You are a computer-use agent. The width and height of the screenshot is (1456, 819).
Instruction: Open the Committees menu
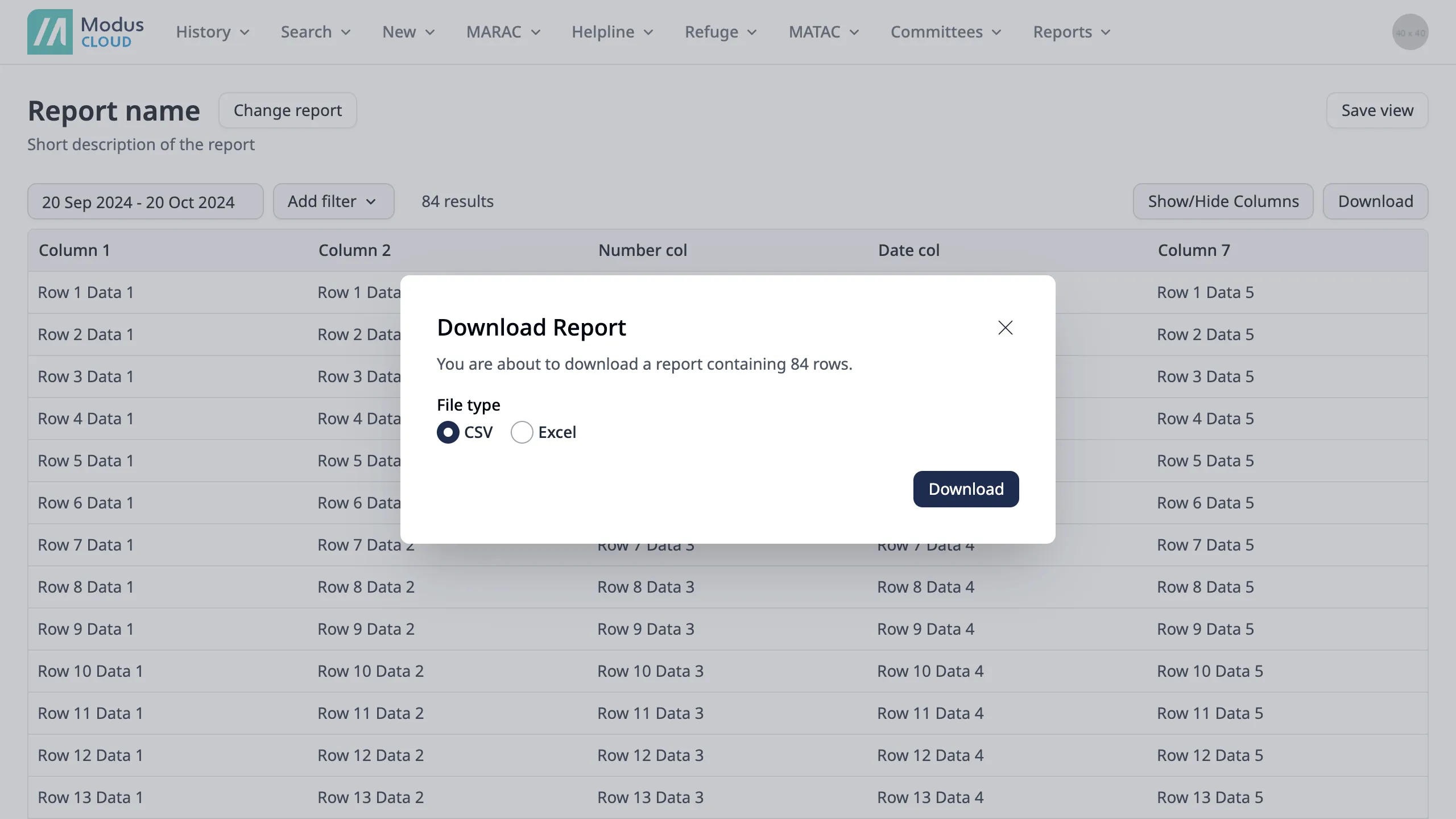(945, 32)
